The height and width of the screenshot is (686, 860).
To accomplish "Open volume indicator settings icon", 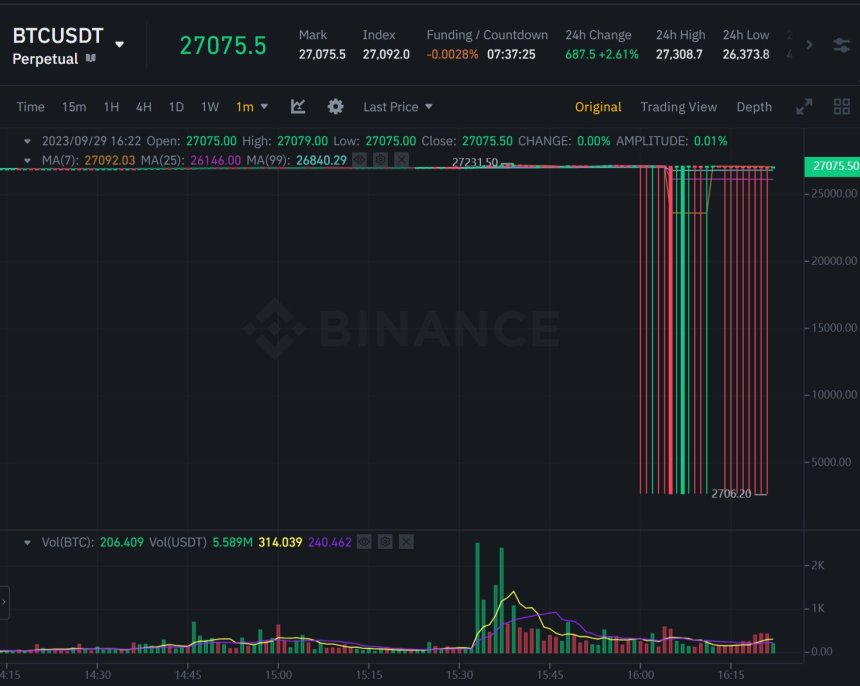I will point(385,542).
